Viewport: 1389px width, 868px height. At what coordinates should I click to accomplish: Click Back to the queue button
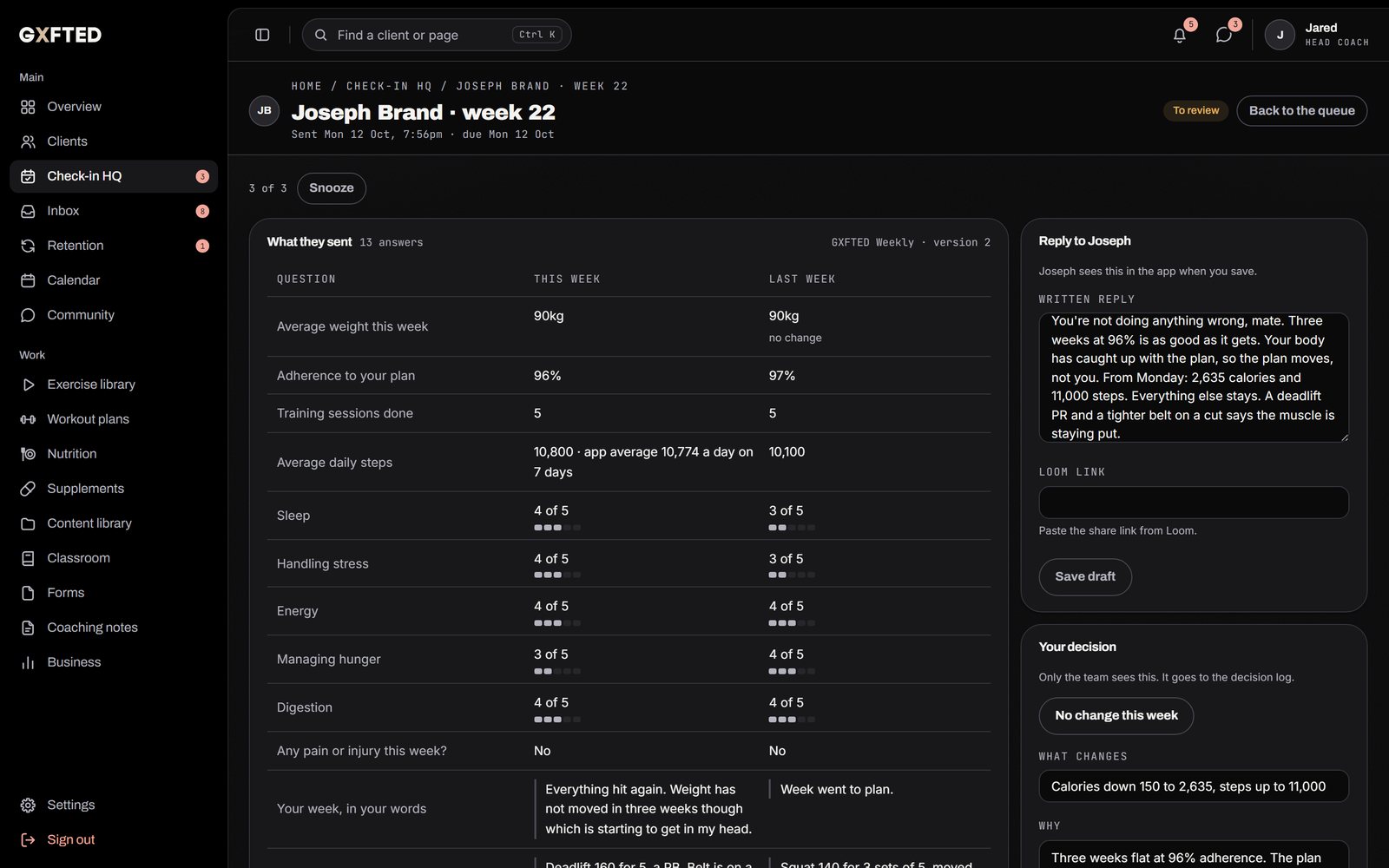click(1301, 110)
